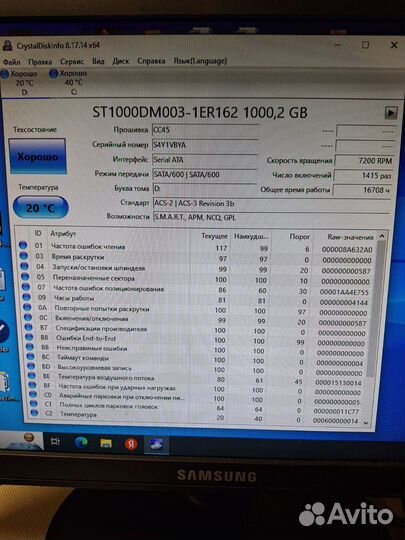The width and height of the screenshot is (405, 540).
Task: Open the Файл menu
Action: [x=11, y=62]
